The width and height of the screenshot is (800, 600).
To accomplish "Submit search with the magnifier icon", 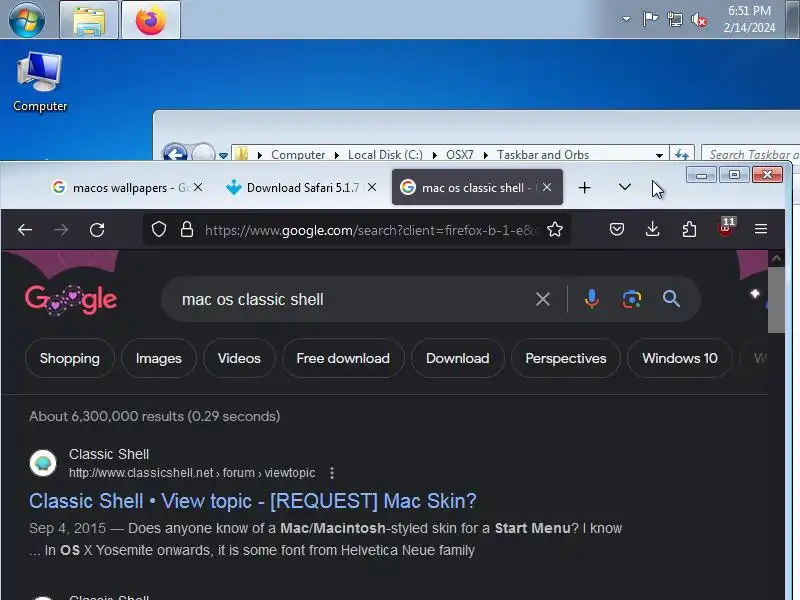I will [x=671, y=299].
